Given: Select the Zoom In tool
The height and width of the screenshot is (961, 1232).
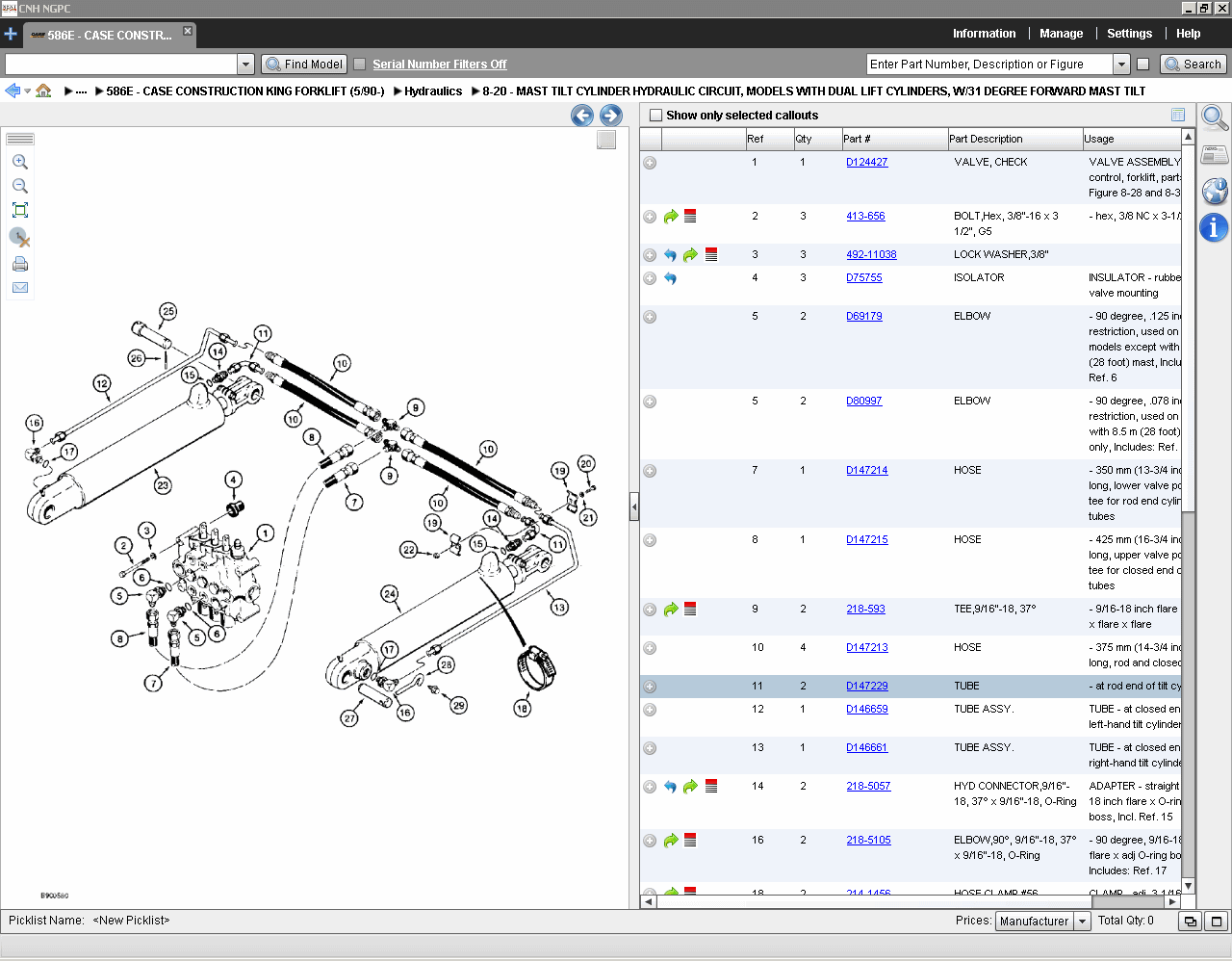Looking at the screenshot, I should click(19, 162).
